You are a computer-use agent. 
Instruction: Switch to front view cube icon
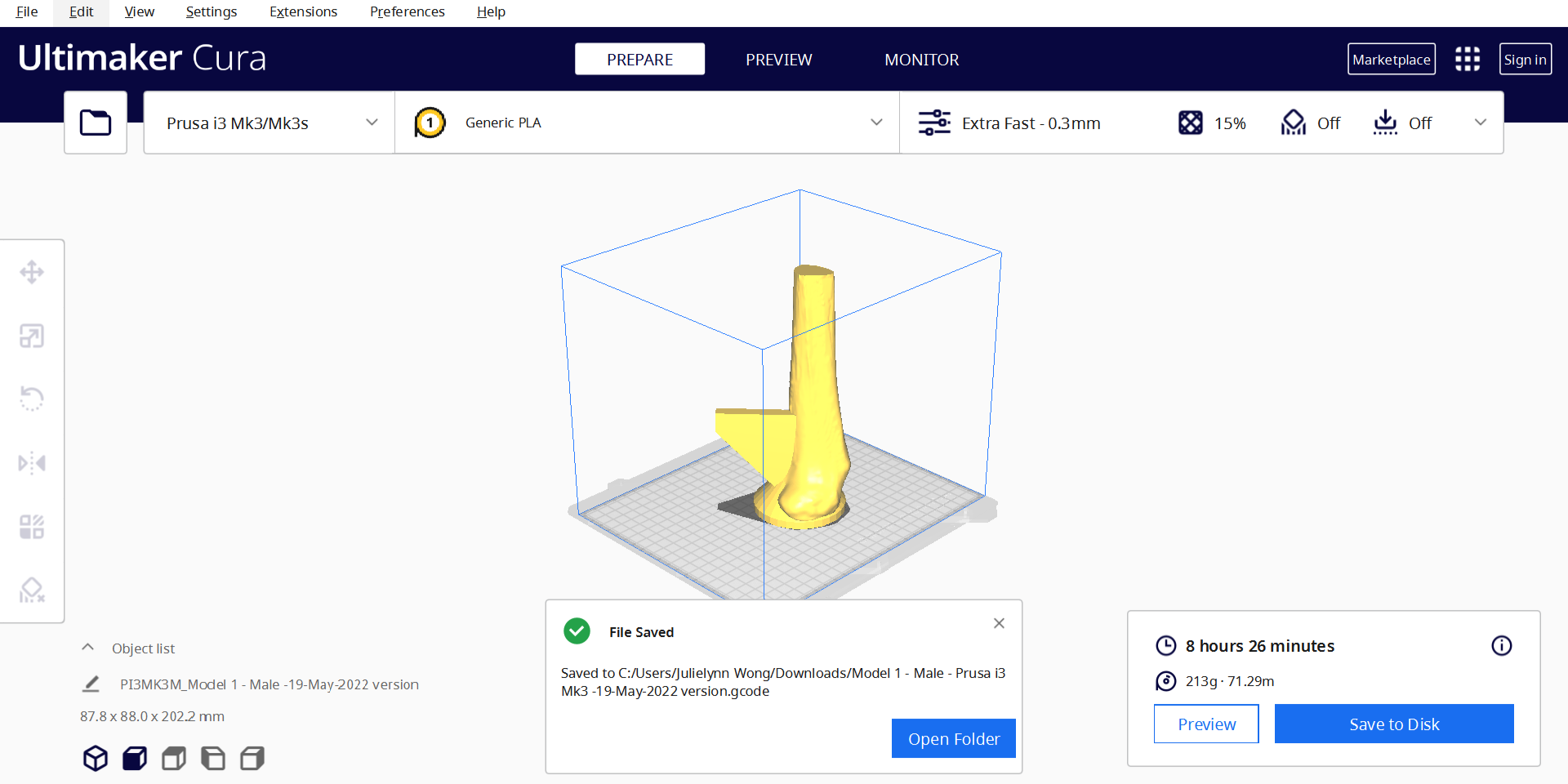click(135, 759)
